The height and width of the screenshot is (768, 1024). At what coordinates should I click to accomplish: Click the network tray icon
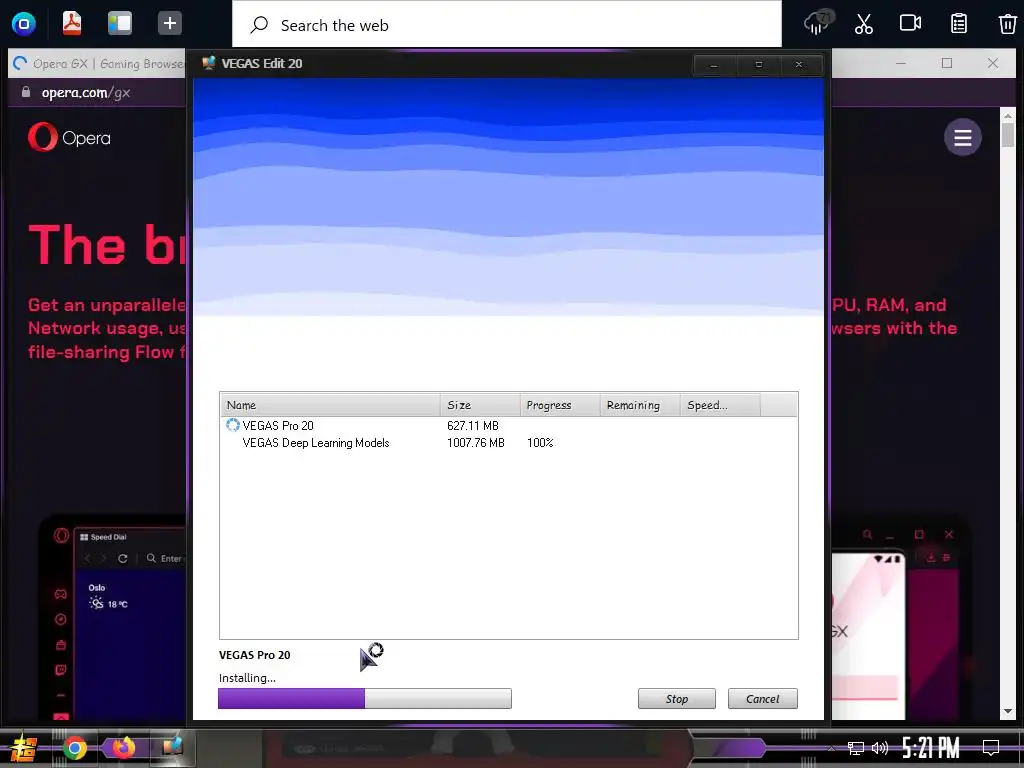(856, 748)
